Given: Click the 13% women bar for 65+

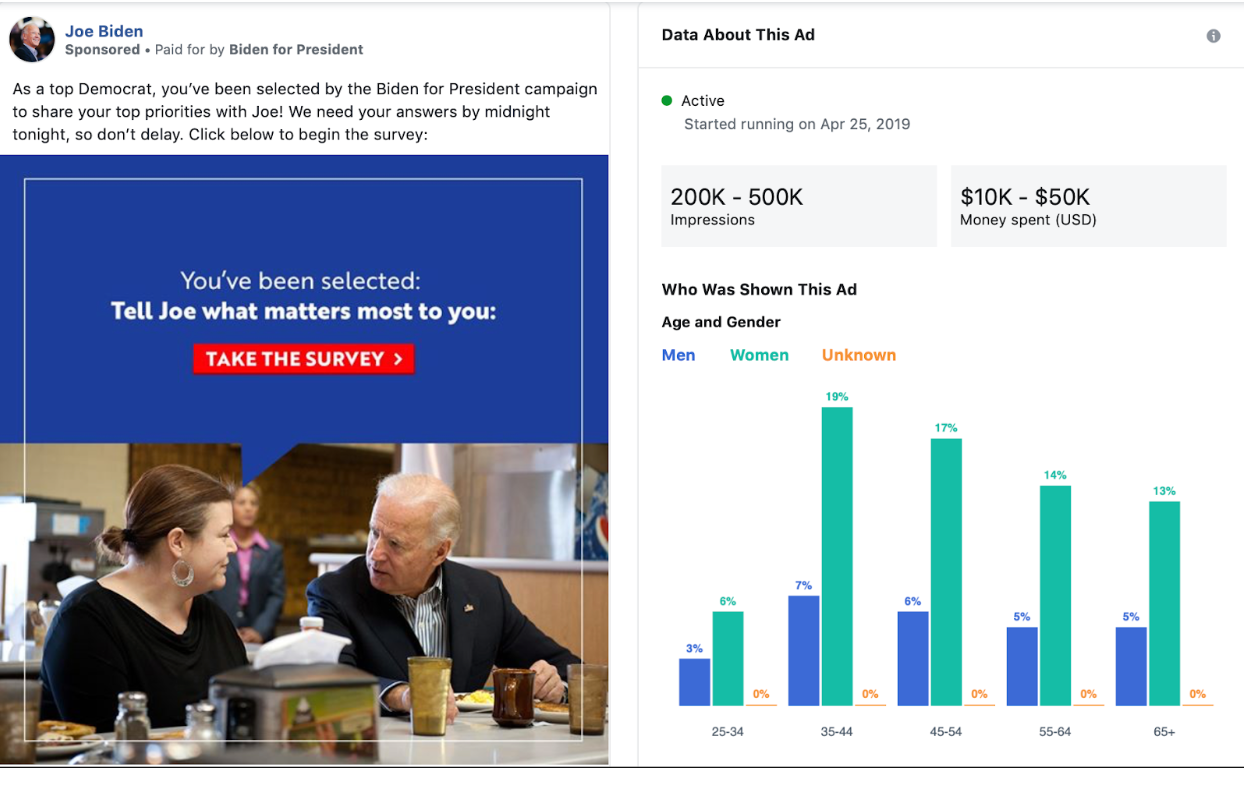Looking at the screenshot, I should [1164, 604].
